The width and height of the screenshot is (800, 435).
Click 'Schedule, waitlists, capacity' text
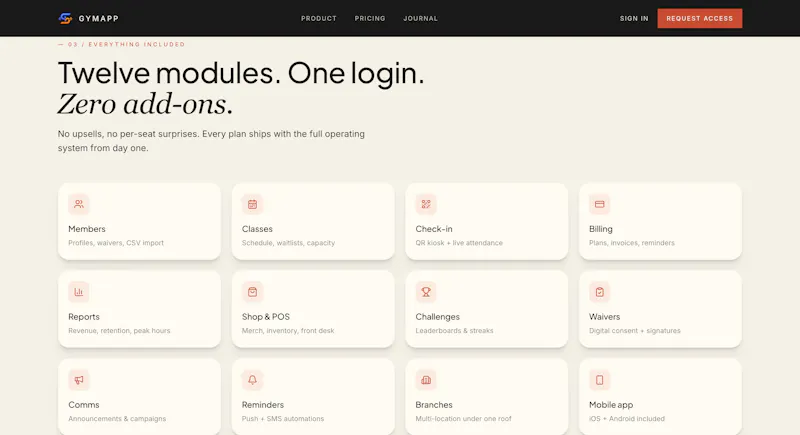pyautogui.click(x=288, y=243)
